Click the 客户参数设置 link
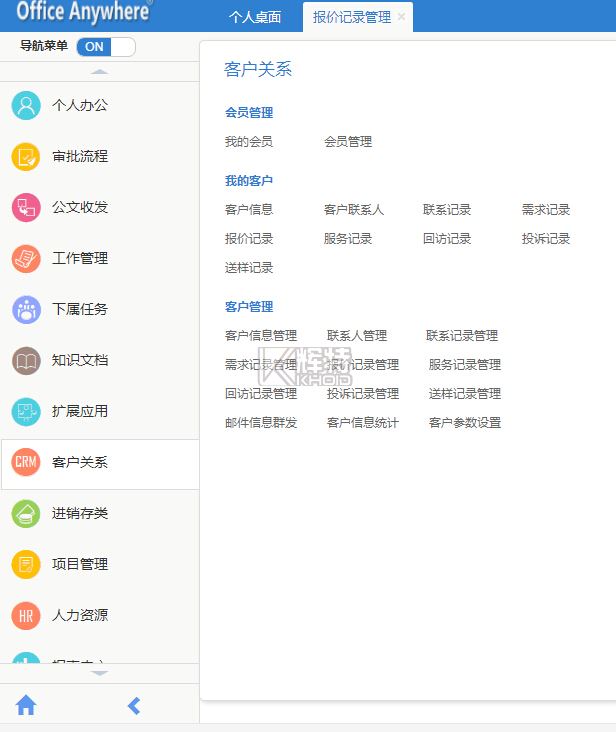 [465, 423]
